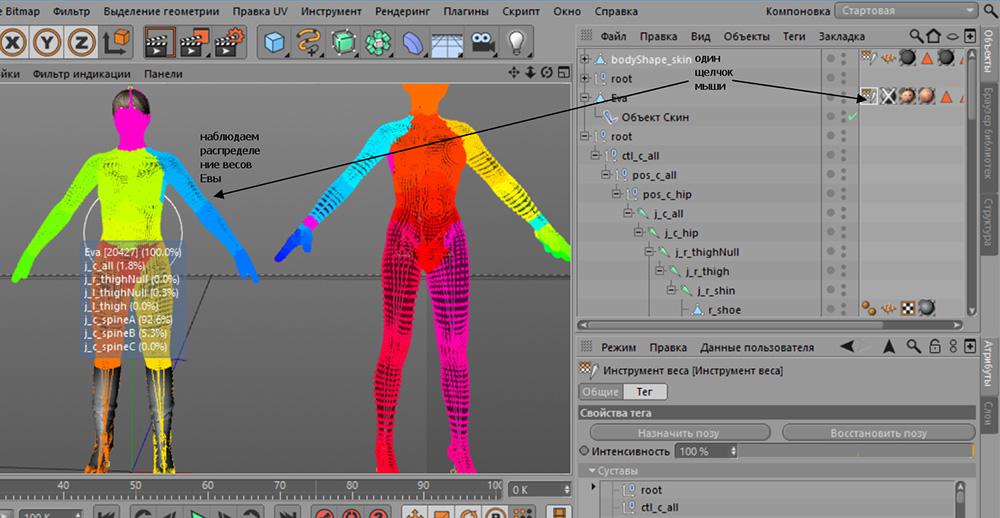Click the render view clapperboard icon

pyautogui.click(x=160, y=43)
